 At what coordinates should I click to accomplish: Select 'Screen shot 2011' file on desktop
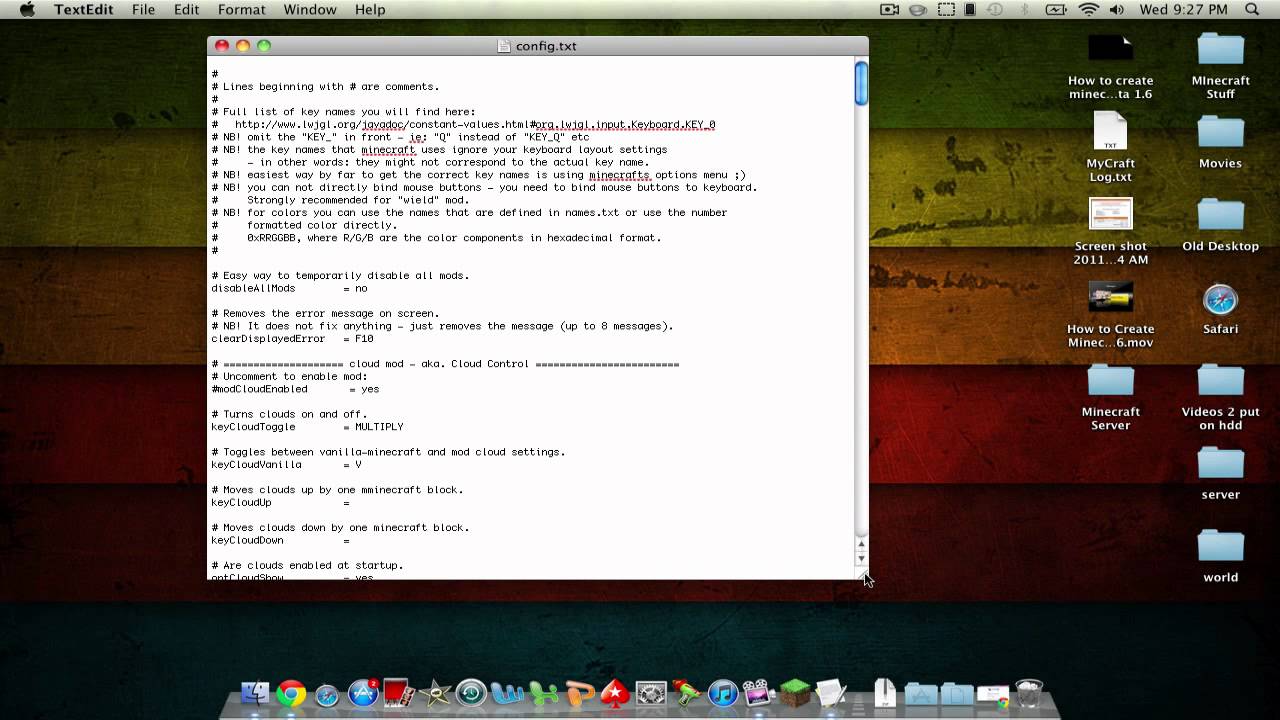tap(1110, 232)
